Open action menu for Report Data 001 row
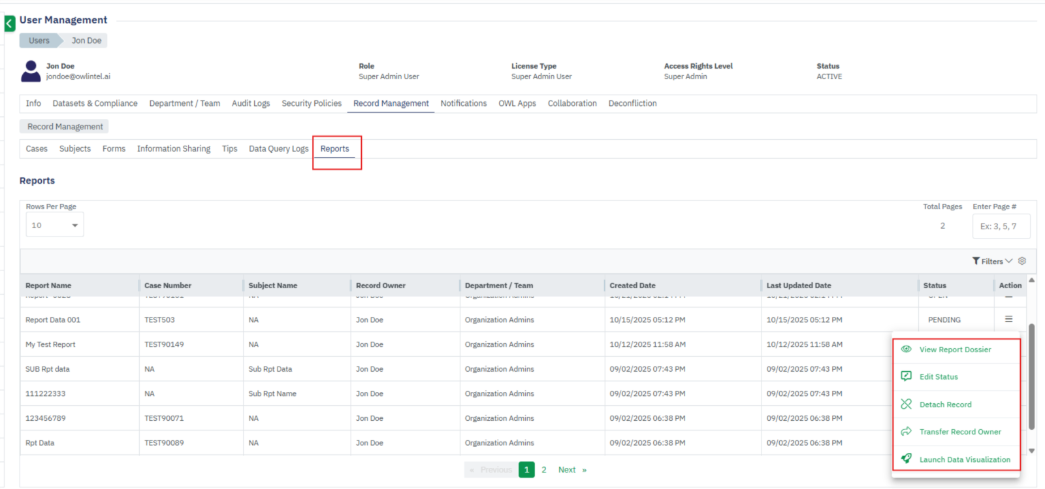Viewport: 1045px width, 489px height. tap(1008, 320)
